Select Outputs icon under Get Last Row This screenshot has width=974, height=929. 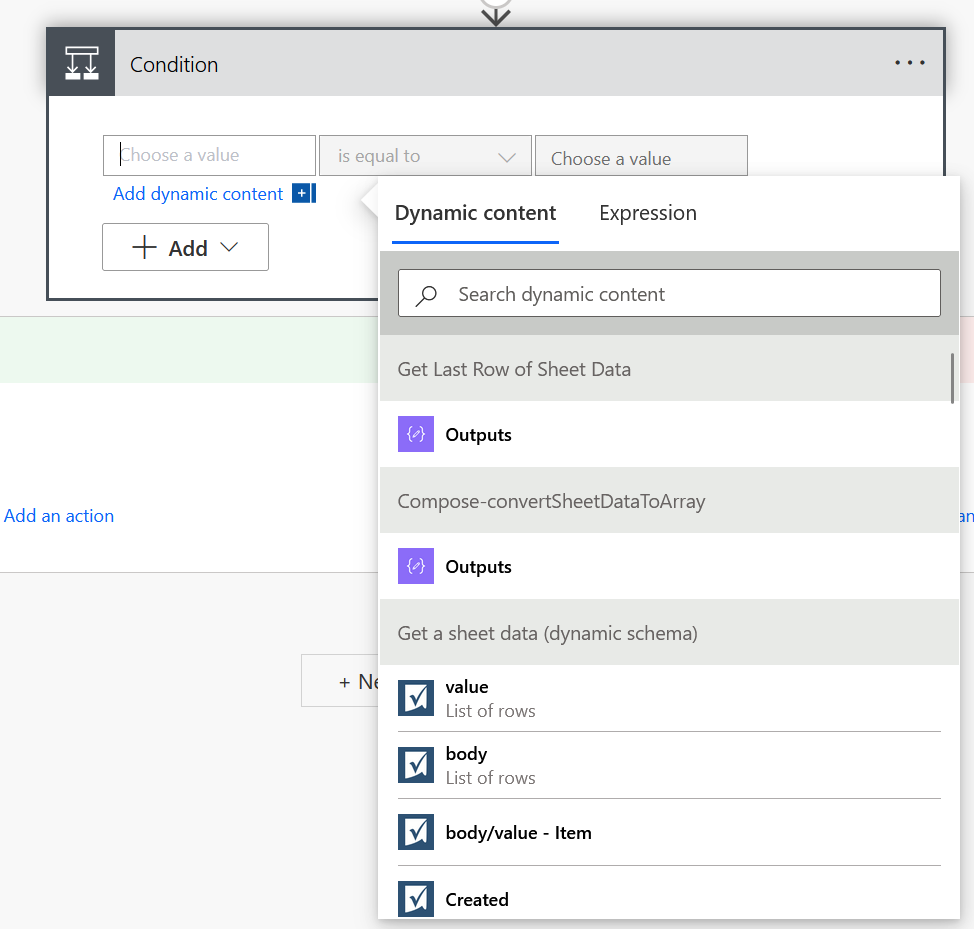pyautogui.click(x=416, y=435)
